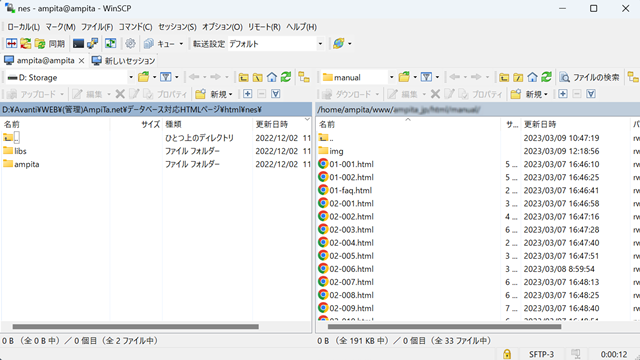The image size is (640, 360).
Task: Click the Preferences gear icon
Action: click(x=130, y=43)
